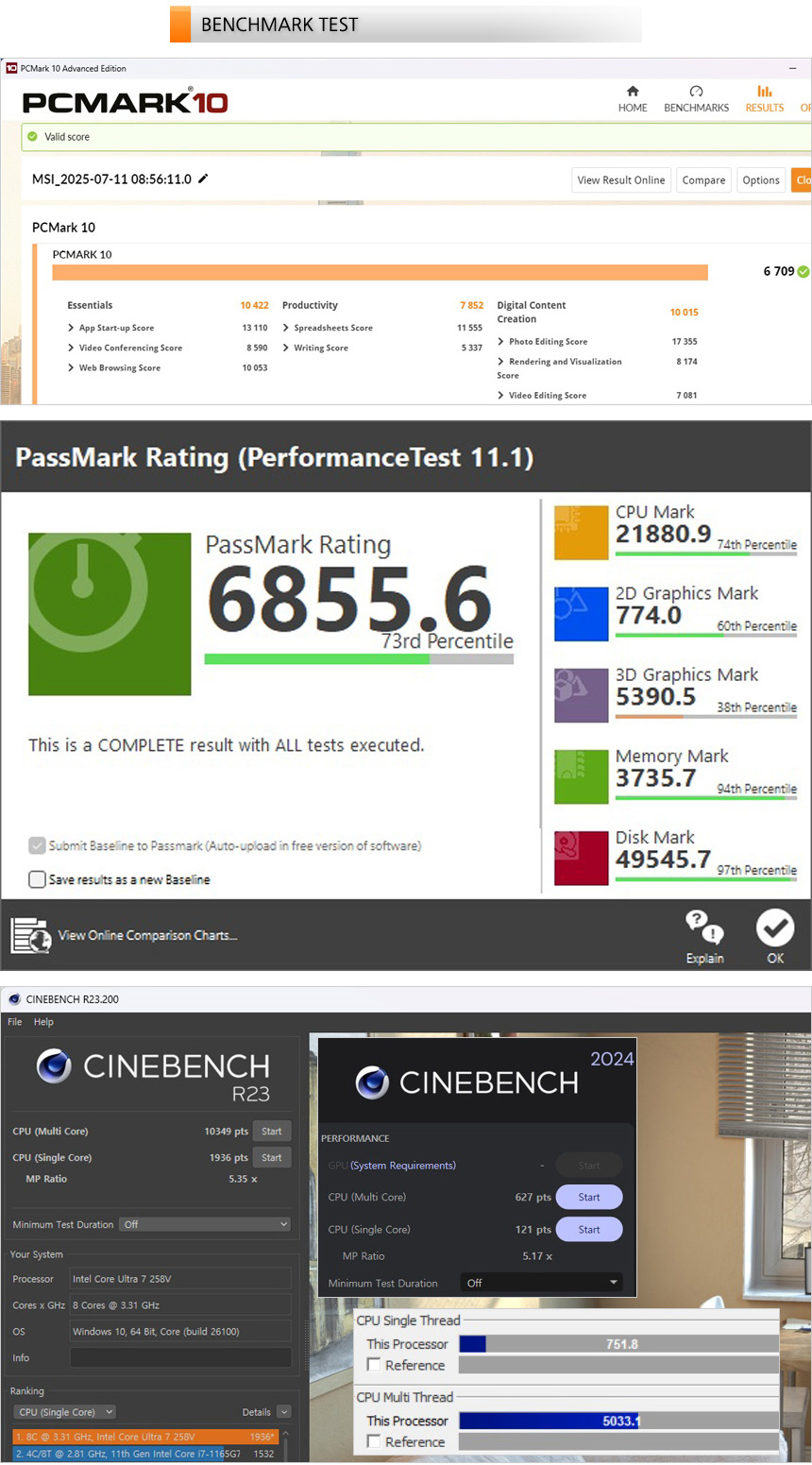Enable Save results as a new Baseline
The width and height of the screenshot is (812, 1465).
(x=38, y=879)
